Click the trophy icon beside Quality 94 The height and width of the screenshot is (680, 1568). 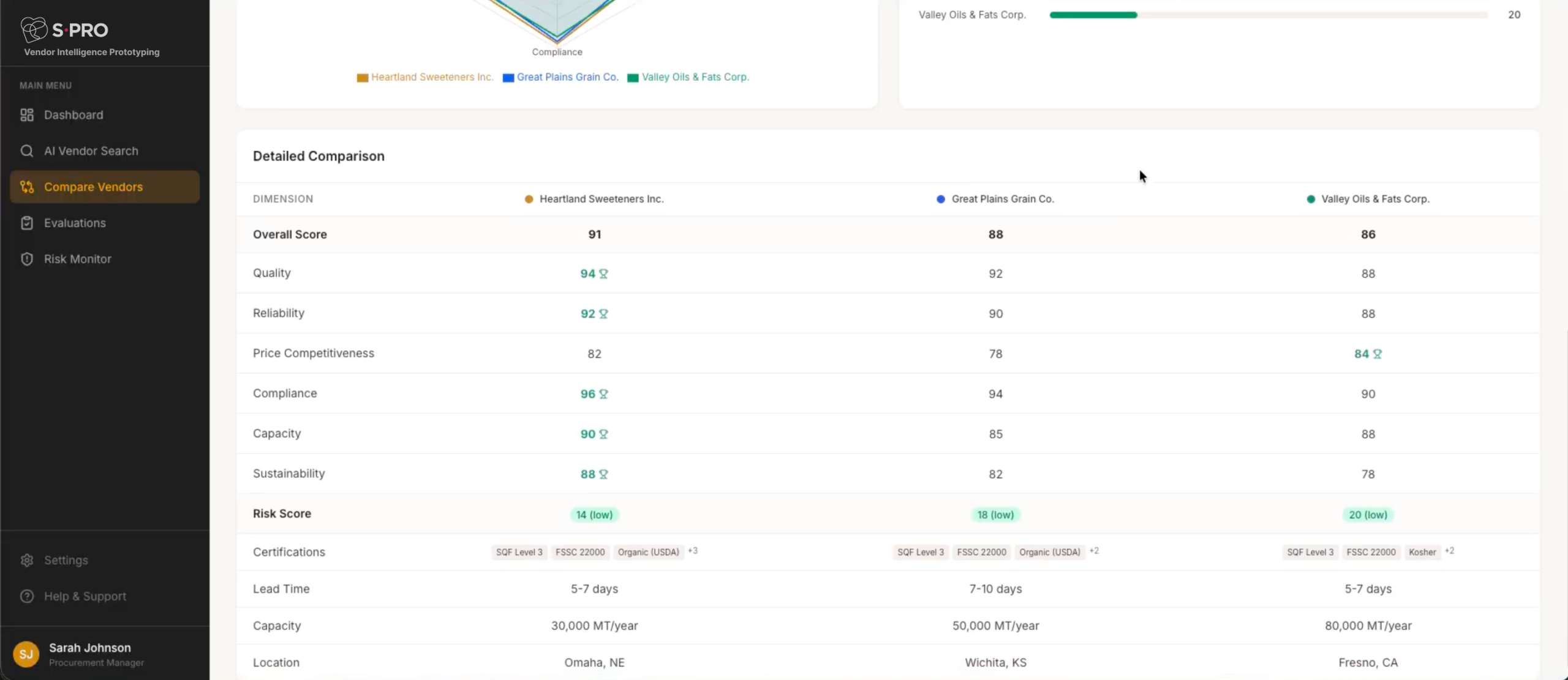(x=604, y=274)
